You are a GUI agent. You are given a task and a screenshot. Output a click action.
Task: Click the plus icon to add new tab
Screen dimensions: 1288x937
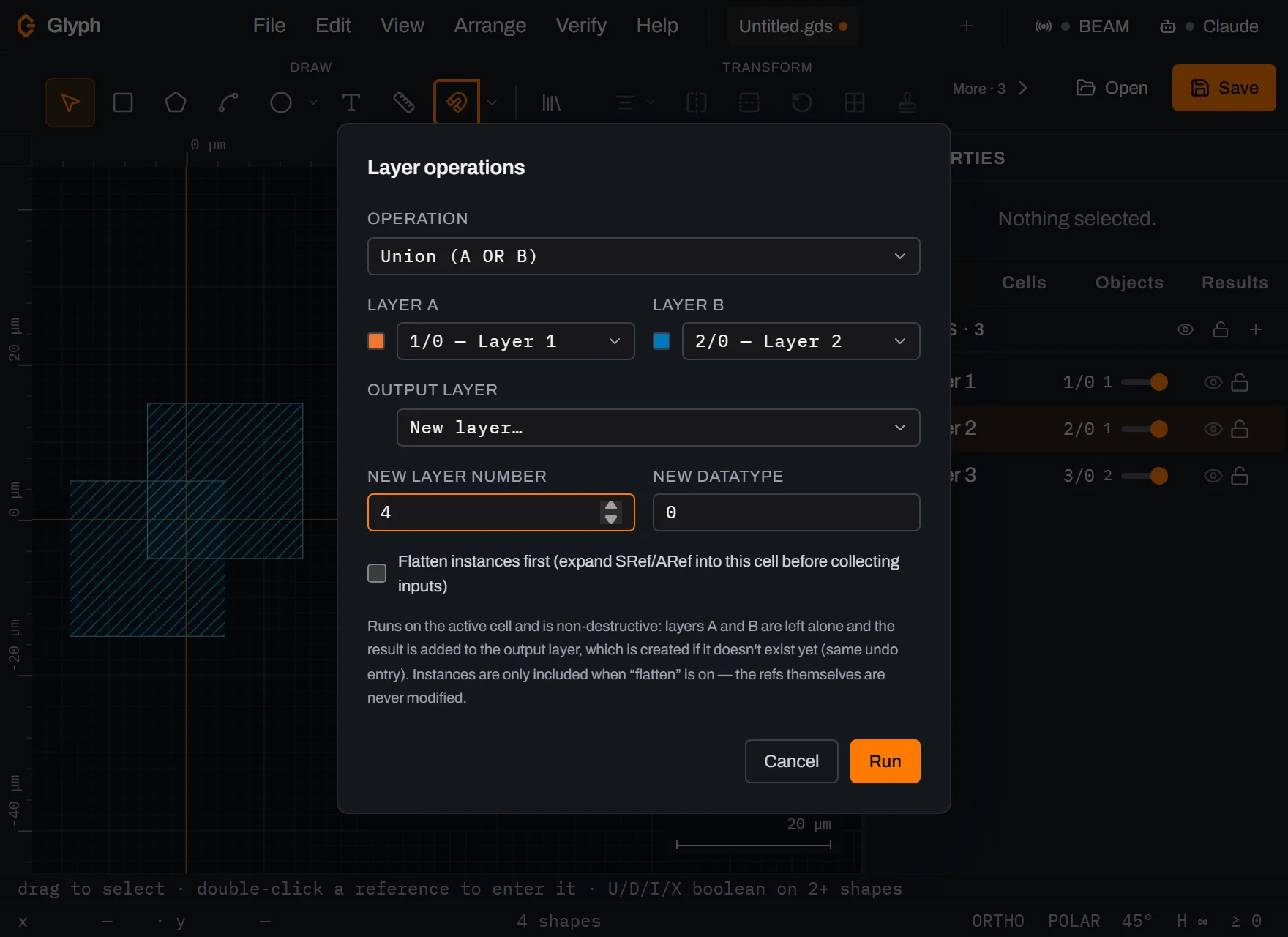click(x=967, y=26)
